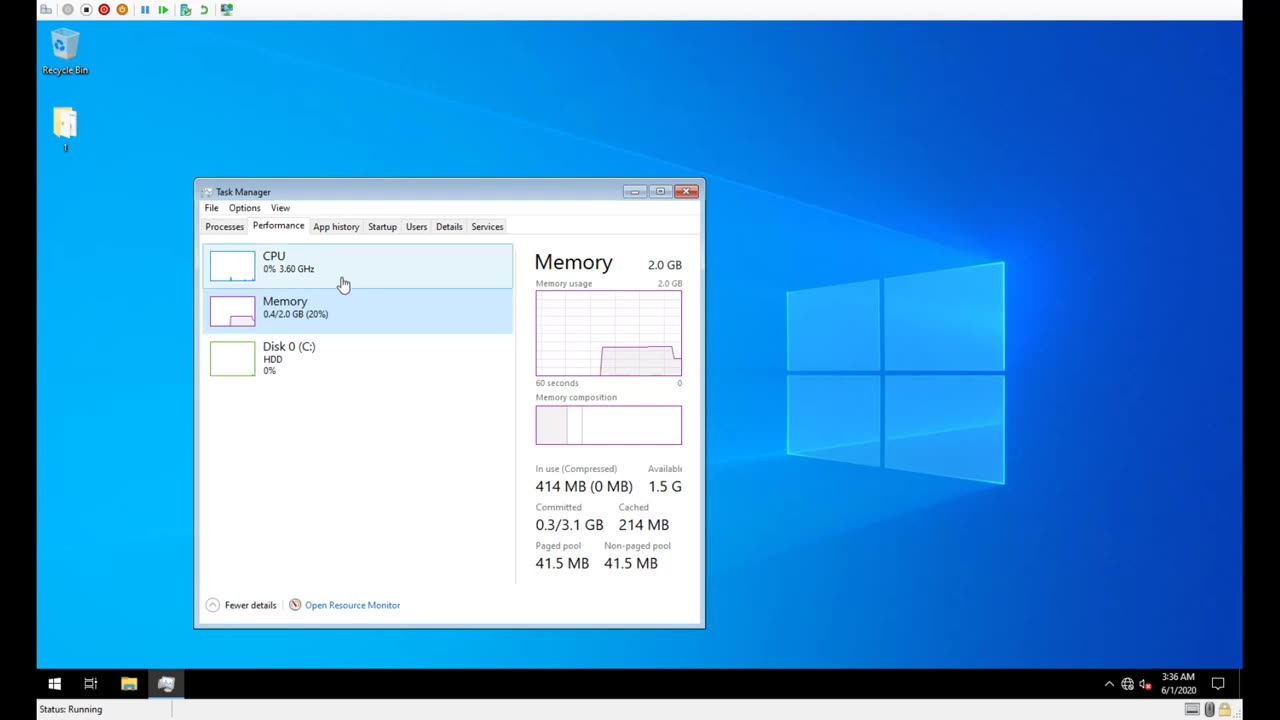
Task: Click the '0.3/3.1 GB' committed value
Action: point(569,525)
